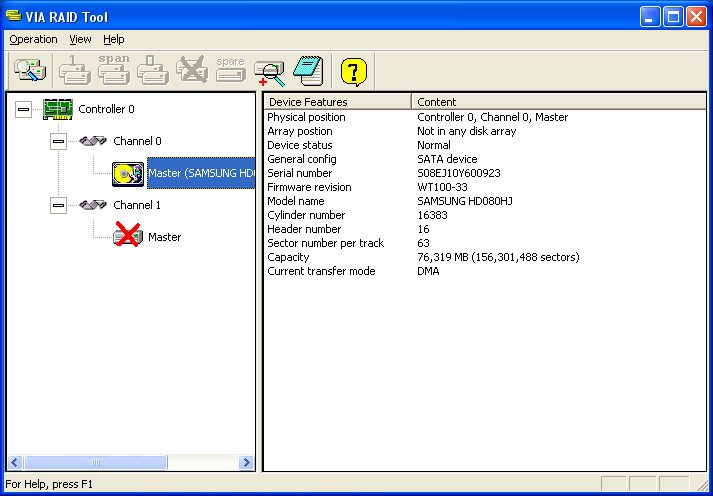
Task: Click firmware revision WT100-33
Action: click(x=442, y=187)
